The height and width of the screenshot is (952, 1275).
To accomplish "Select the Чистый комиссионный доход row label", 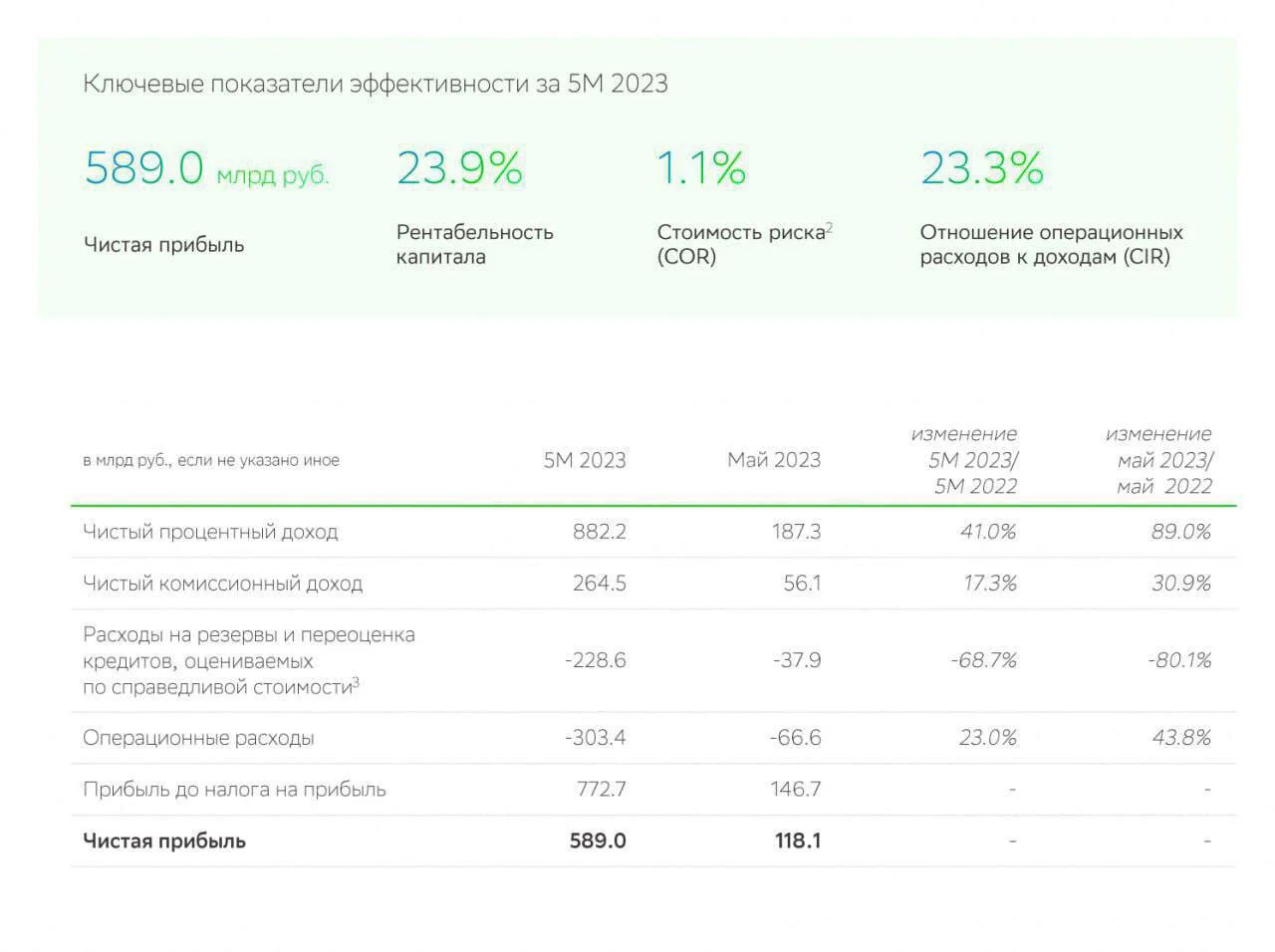I will (x=222, y=584).
